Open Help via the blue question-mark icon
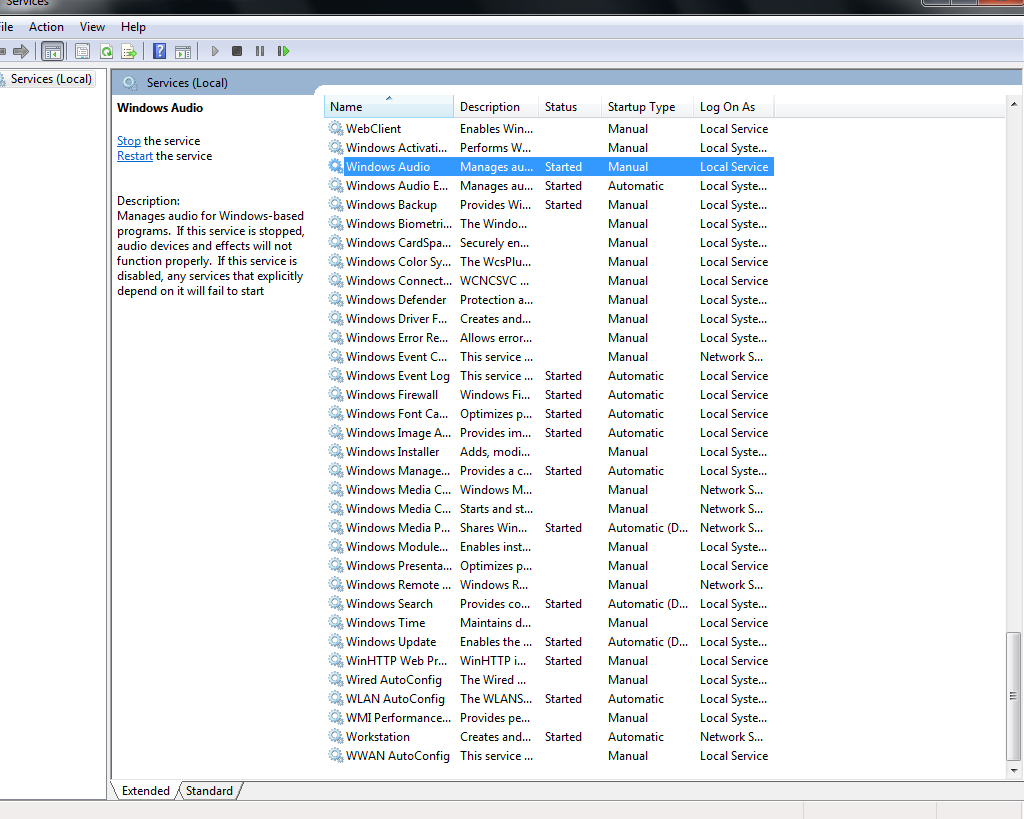Screen dimensions: 1024x819 (x=159, y=51)
